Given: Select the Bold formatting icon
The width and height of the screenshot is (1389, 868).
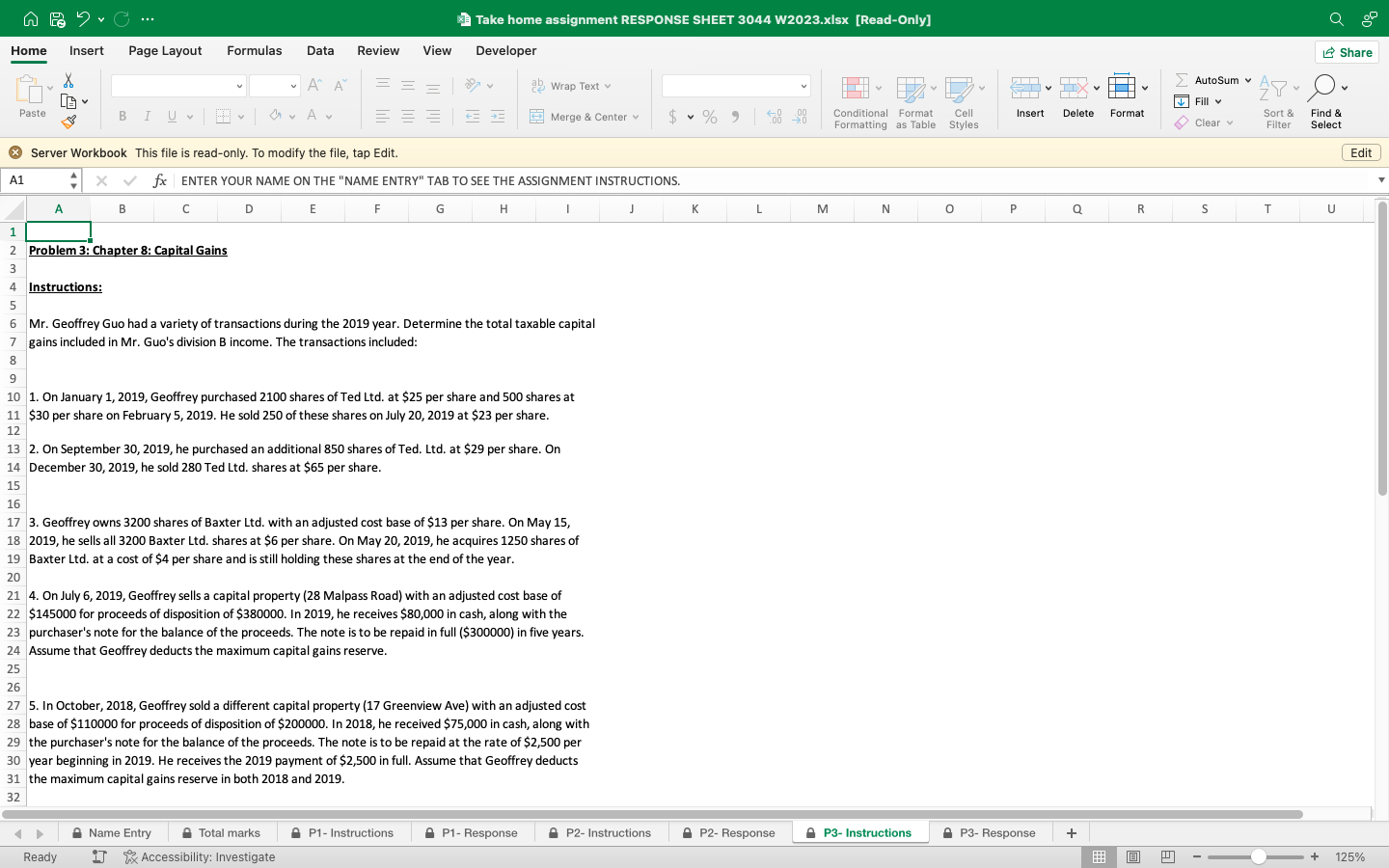Looking at the screenshot, I should (x=123, y=116).
